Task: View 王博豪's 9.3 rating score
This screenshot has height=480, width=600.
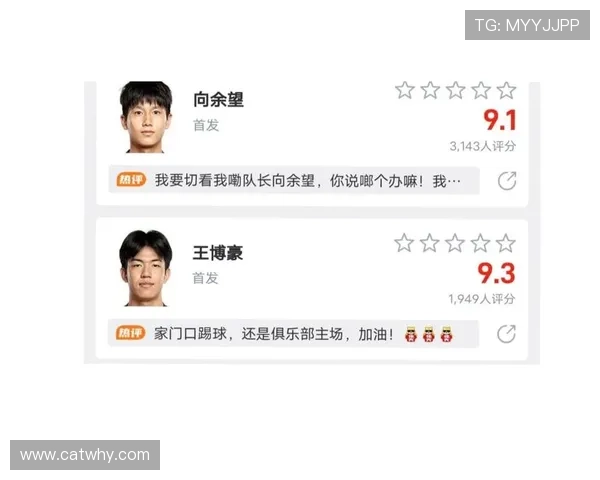Action: (x=496, y=273)
